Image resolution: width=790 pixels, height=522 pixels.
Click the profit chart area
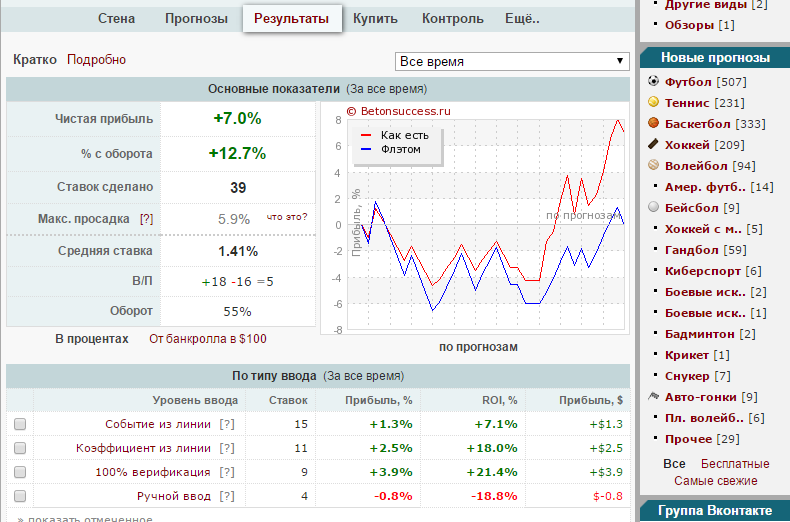[x=475, y=218]
